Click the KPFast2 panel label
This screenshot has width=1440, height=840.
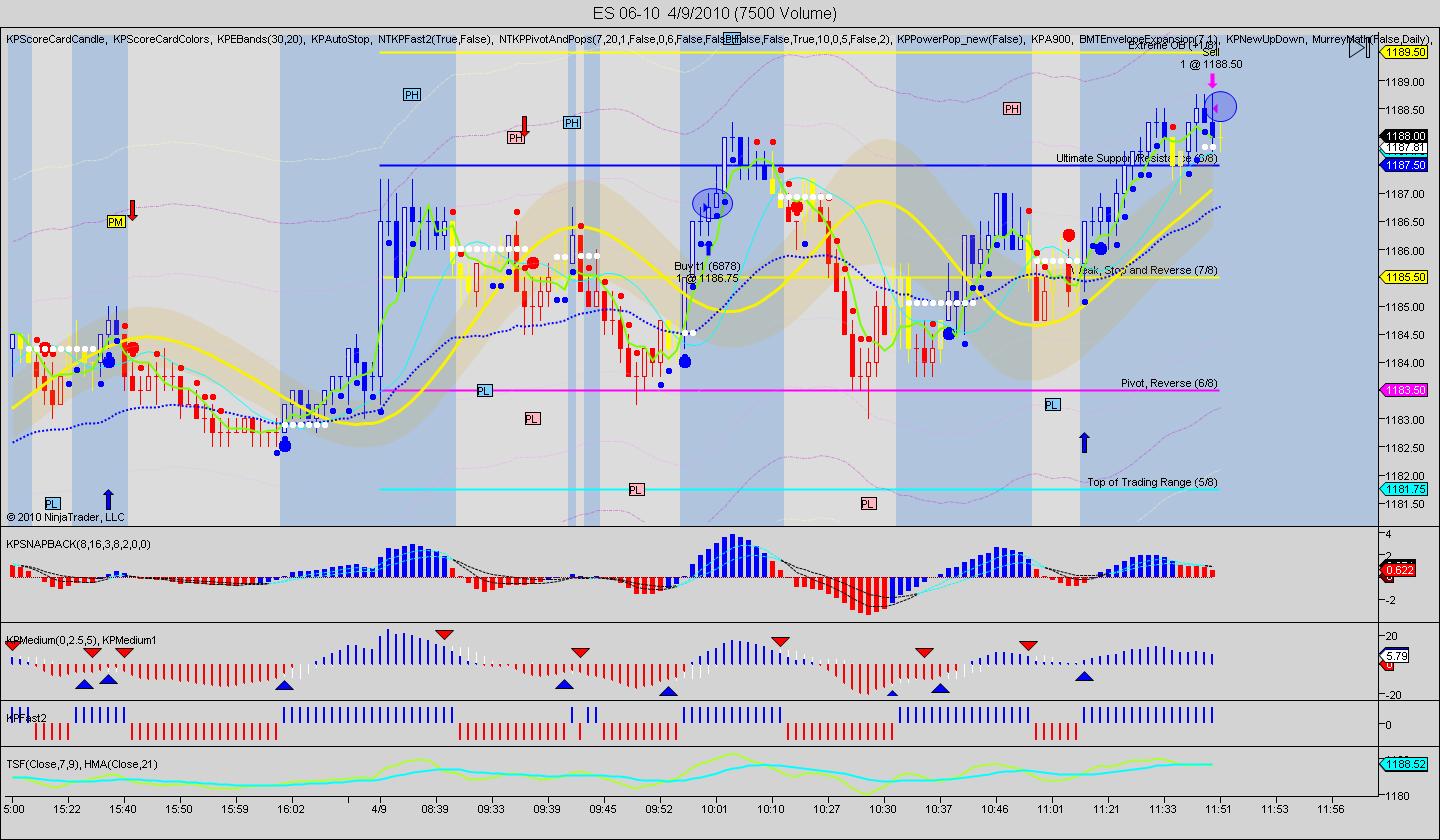(x=26, y=718)
